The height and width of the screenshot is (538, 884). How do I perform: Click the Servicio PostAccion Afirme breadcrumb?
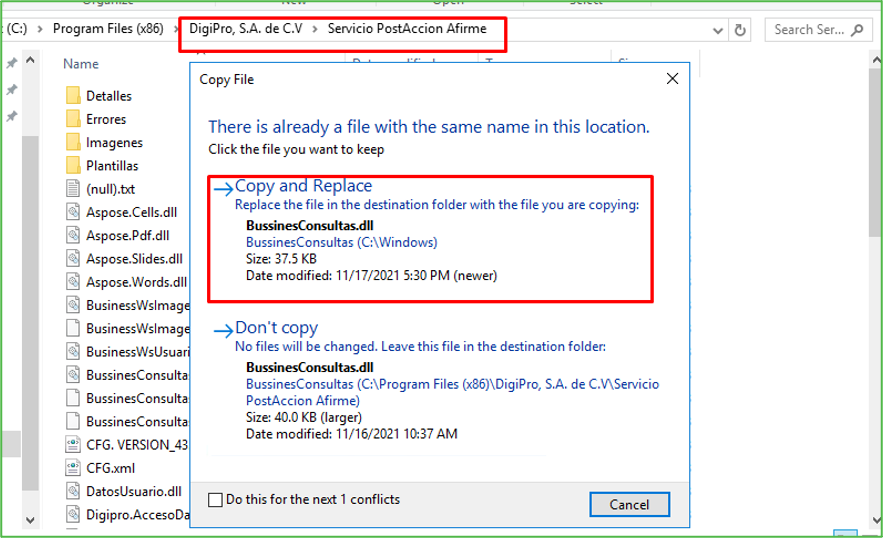point(407,29)
